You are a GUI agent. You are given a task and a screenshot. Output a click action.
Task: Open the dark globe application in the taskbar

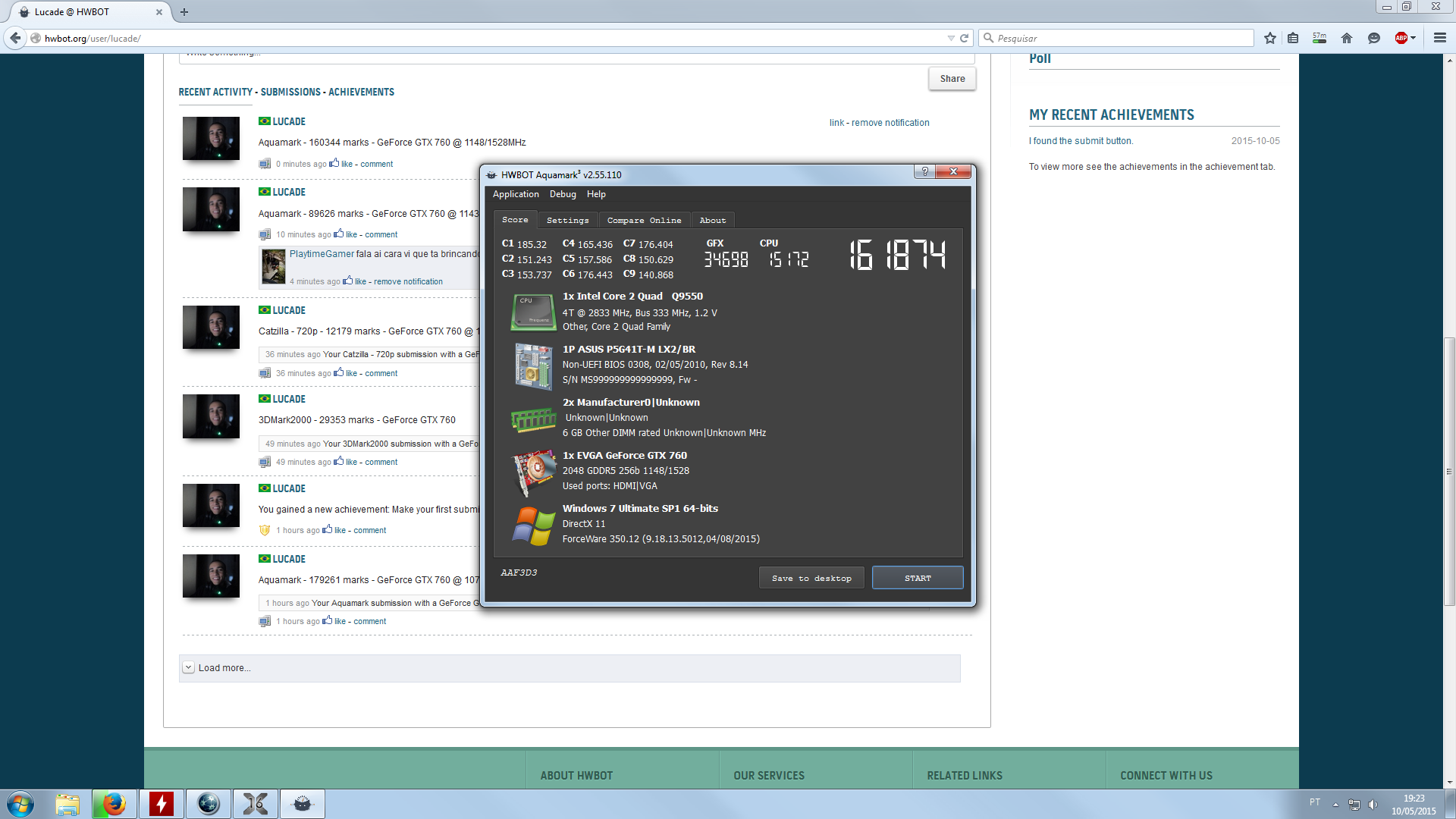[x=209, y=804]
